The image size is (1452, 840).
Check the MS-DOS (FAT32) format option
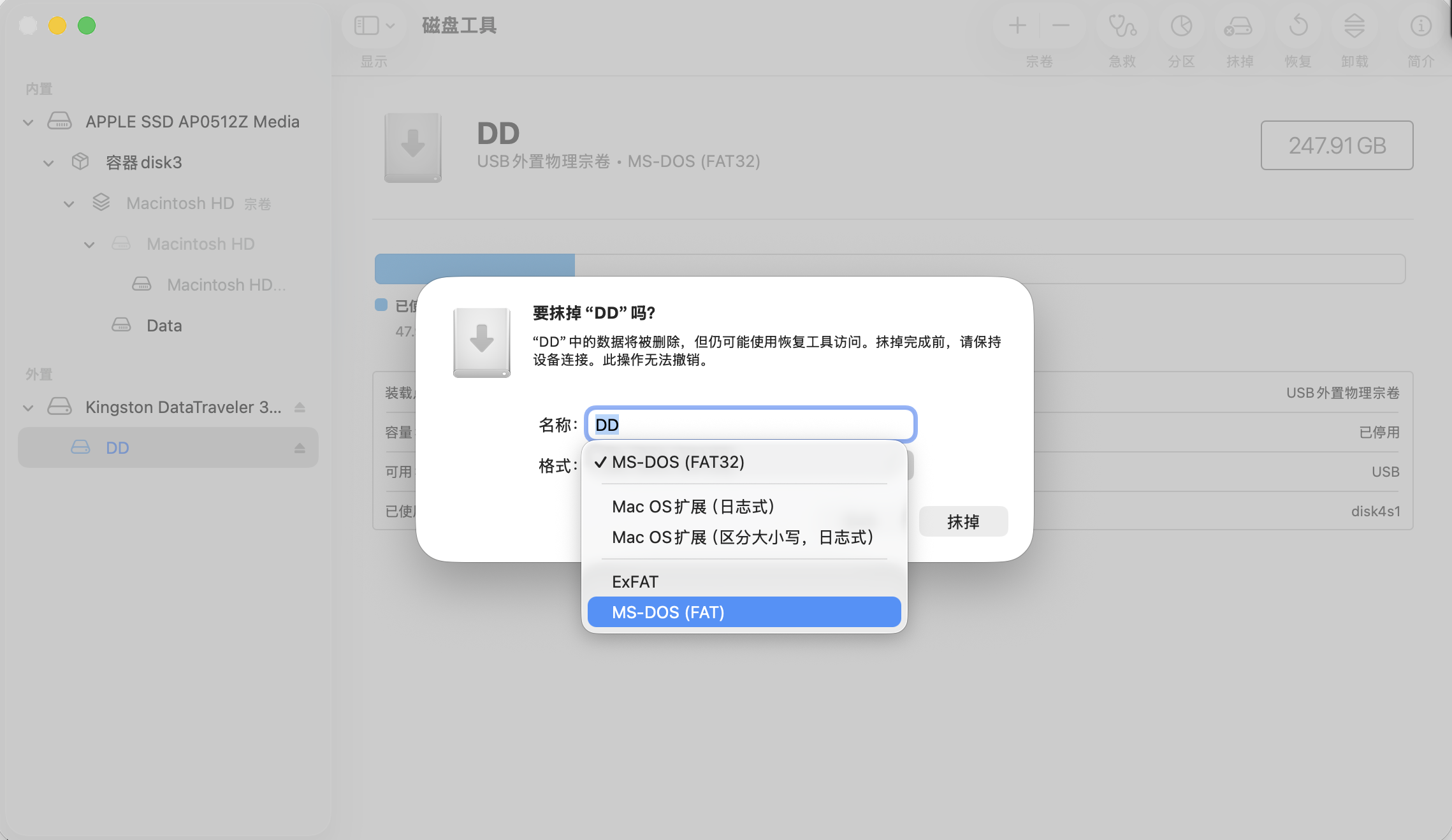click(678, 462)
